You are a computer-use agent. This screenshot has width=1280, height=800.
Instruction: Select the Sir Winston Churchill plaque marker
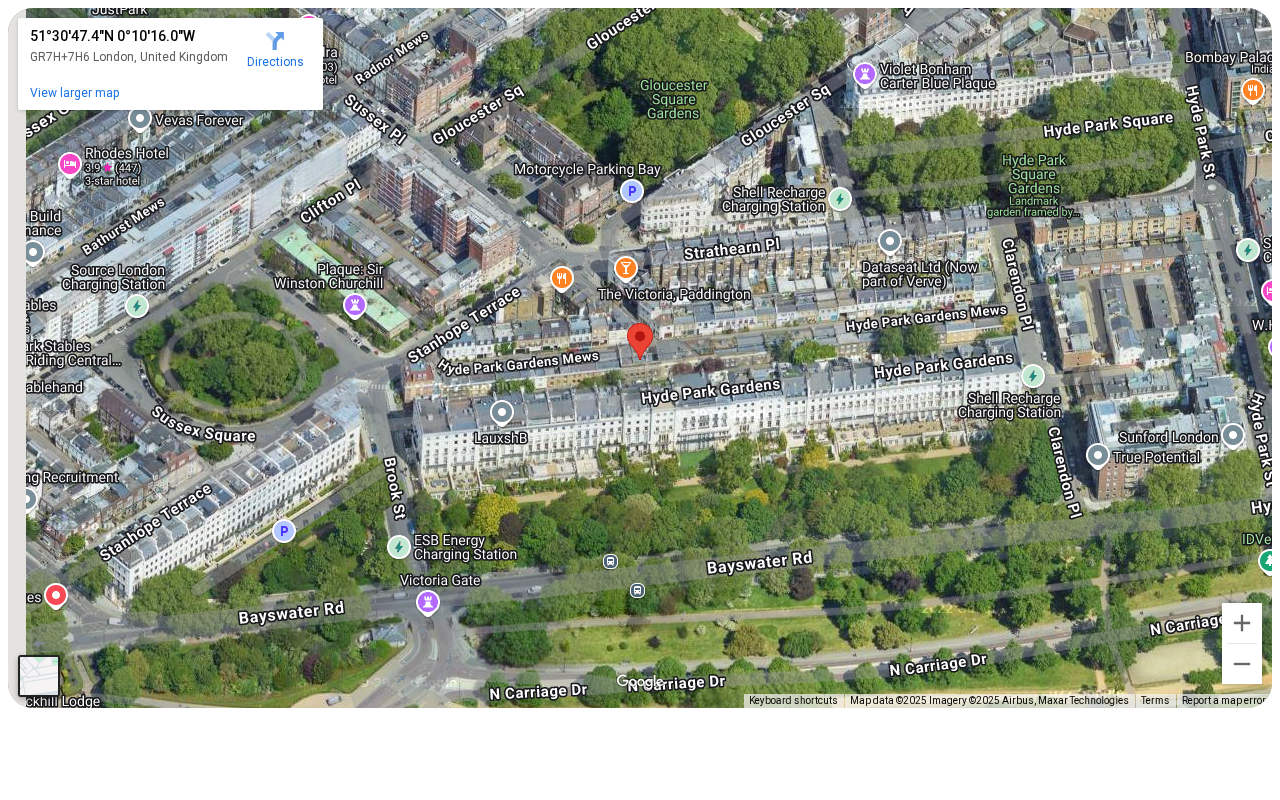coord(355,304)
